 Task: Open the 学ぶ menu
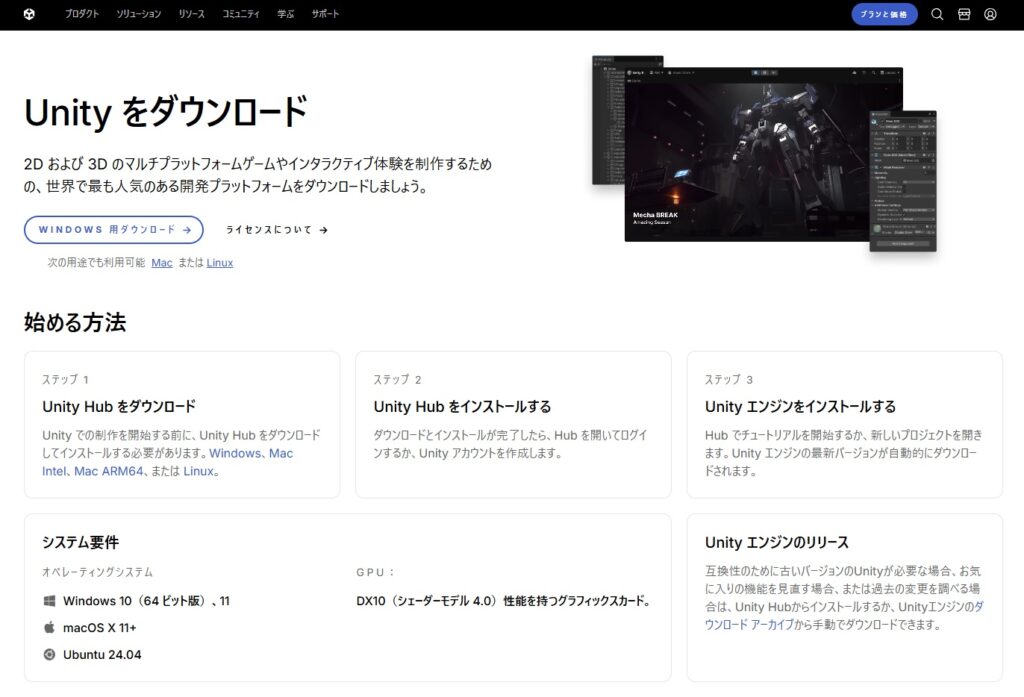285,14
